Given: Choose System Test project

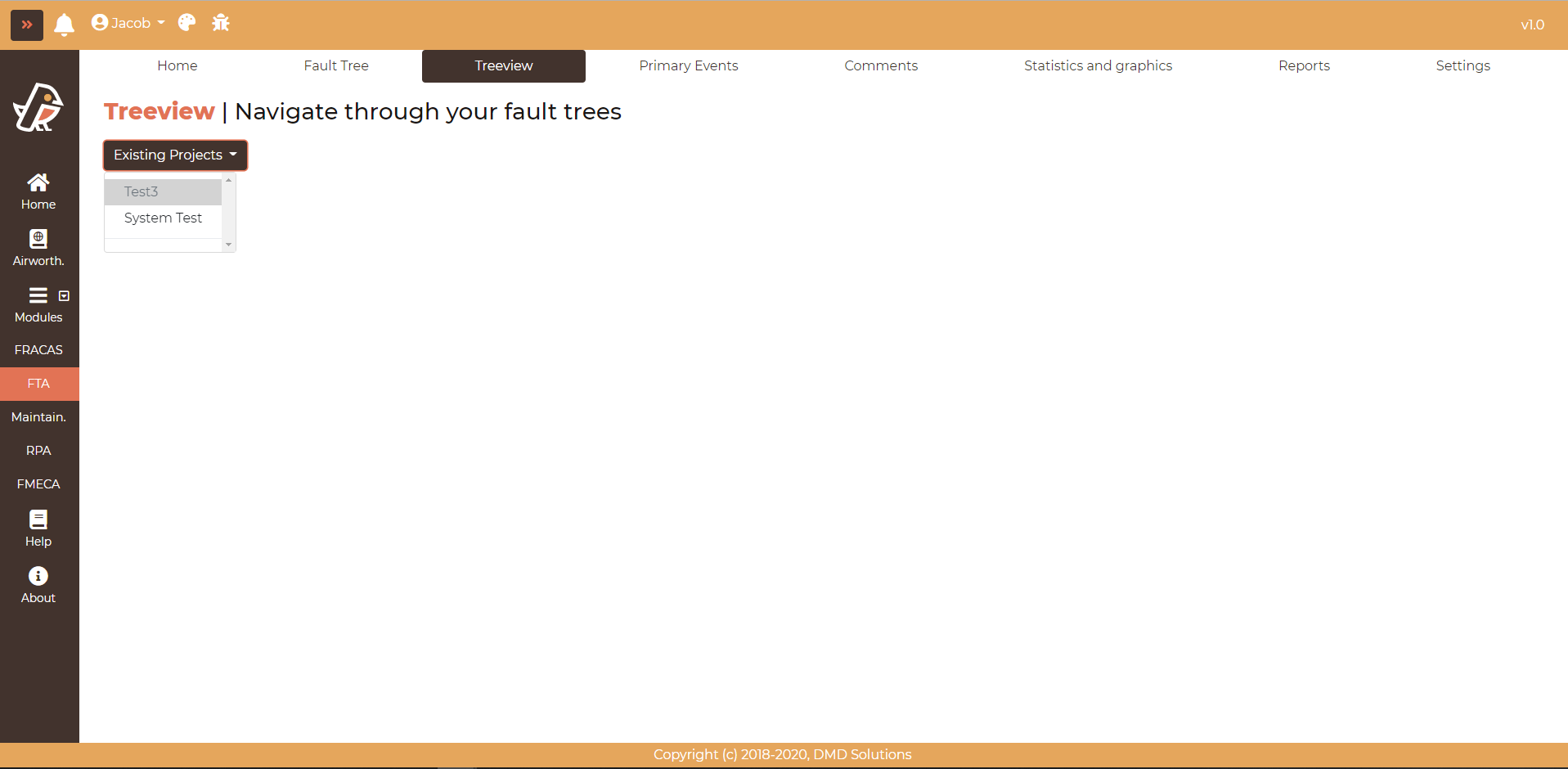Looking at the screenshot, I should pyautogui.click(x=163, y=218).
